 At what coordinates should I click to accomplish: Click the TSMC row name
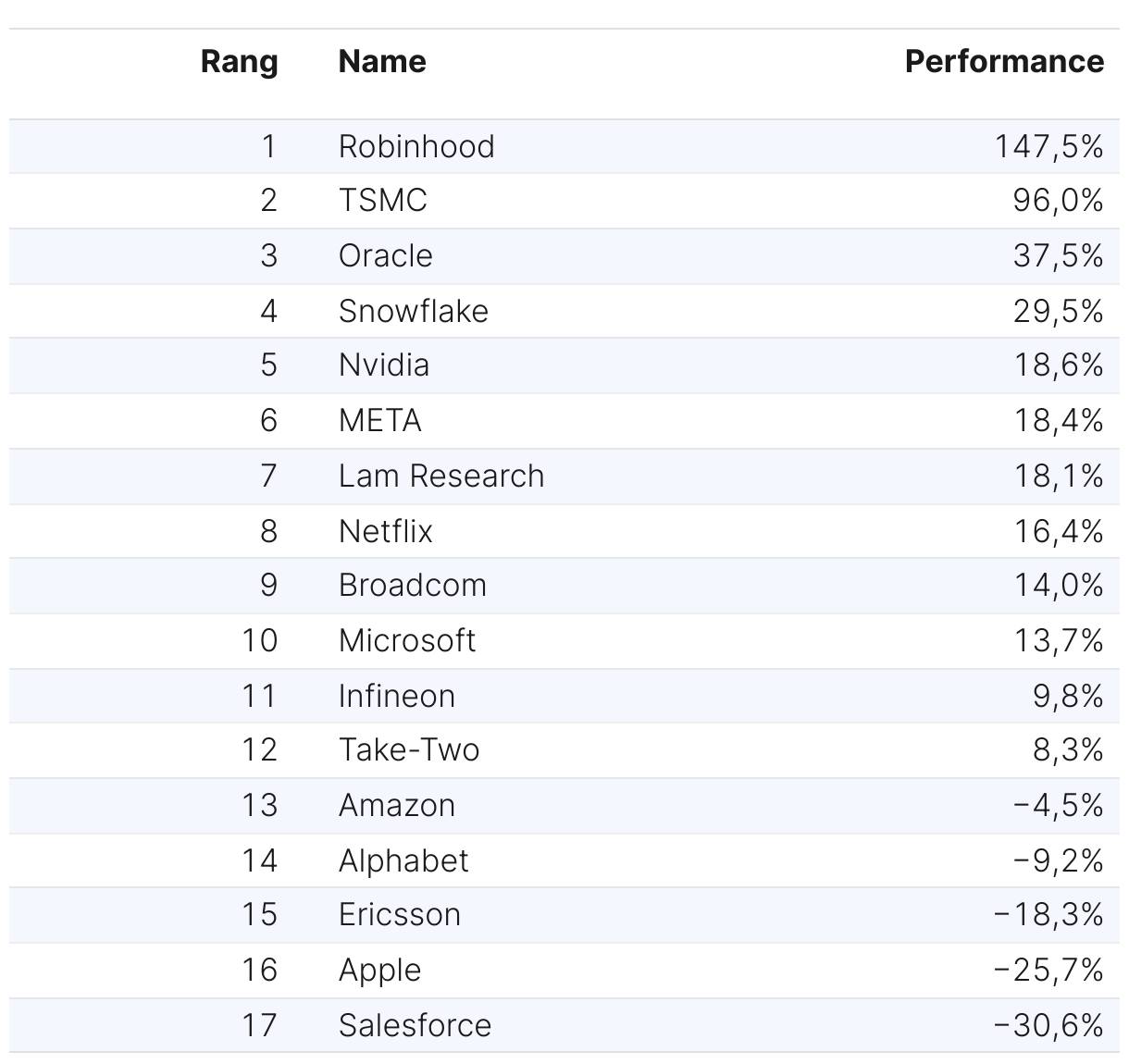coord(383,201)
